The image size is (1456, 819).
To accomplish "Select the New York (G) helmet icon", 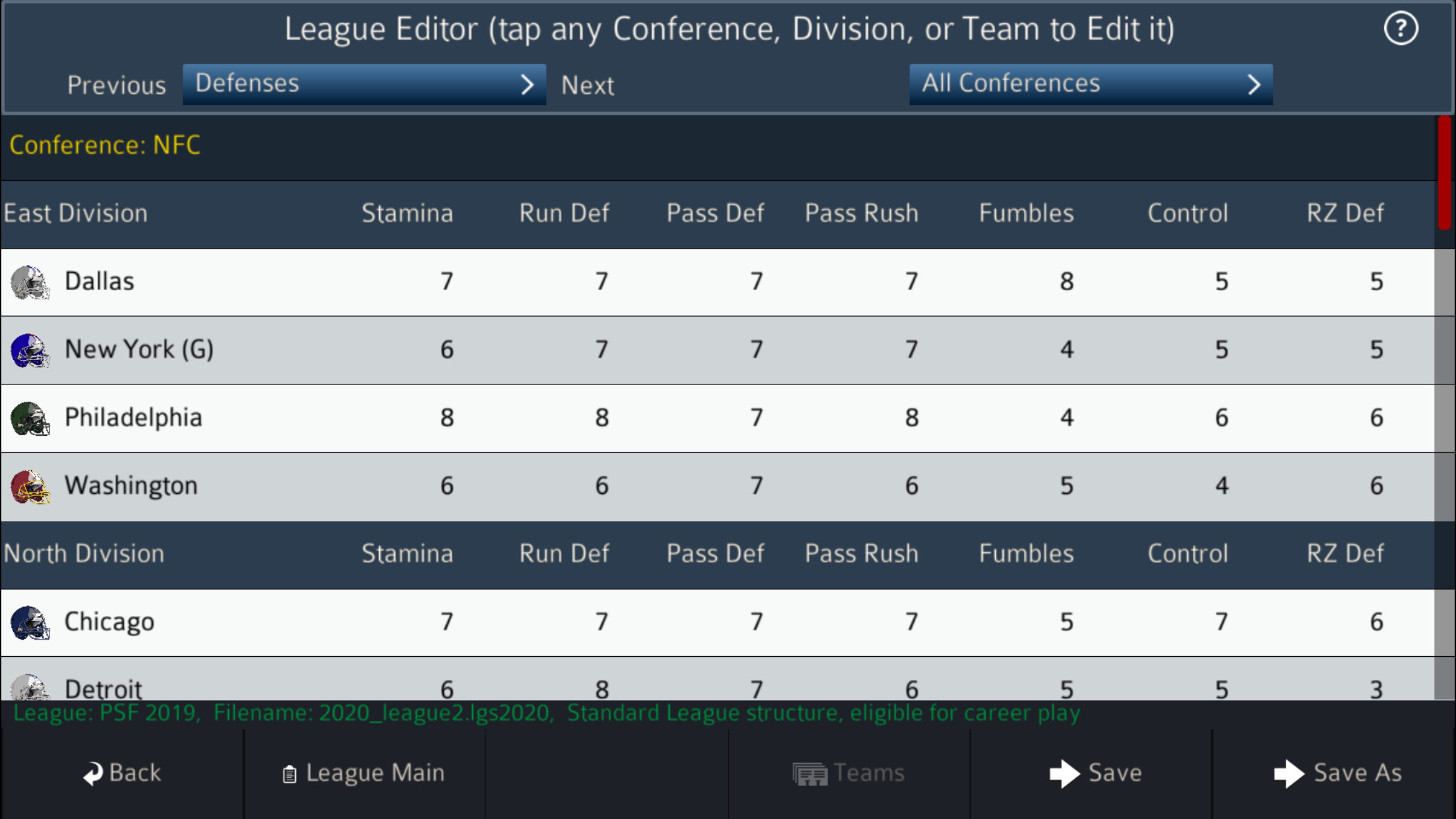I will (x=30, y=349).
